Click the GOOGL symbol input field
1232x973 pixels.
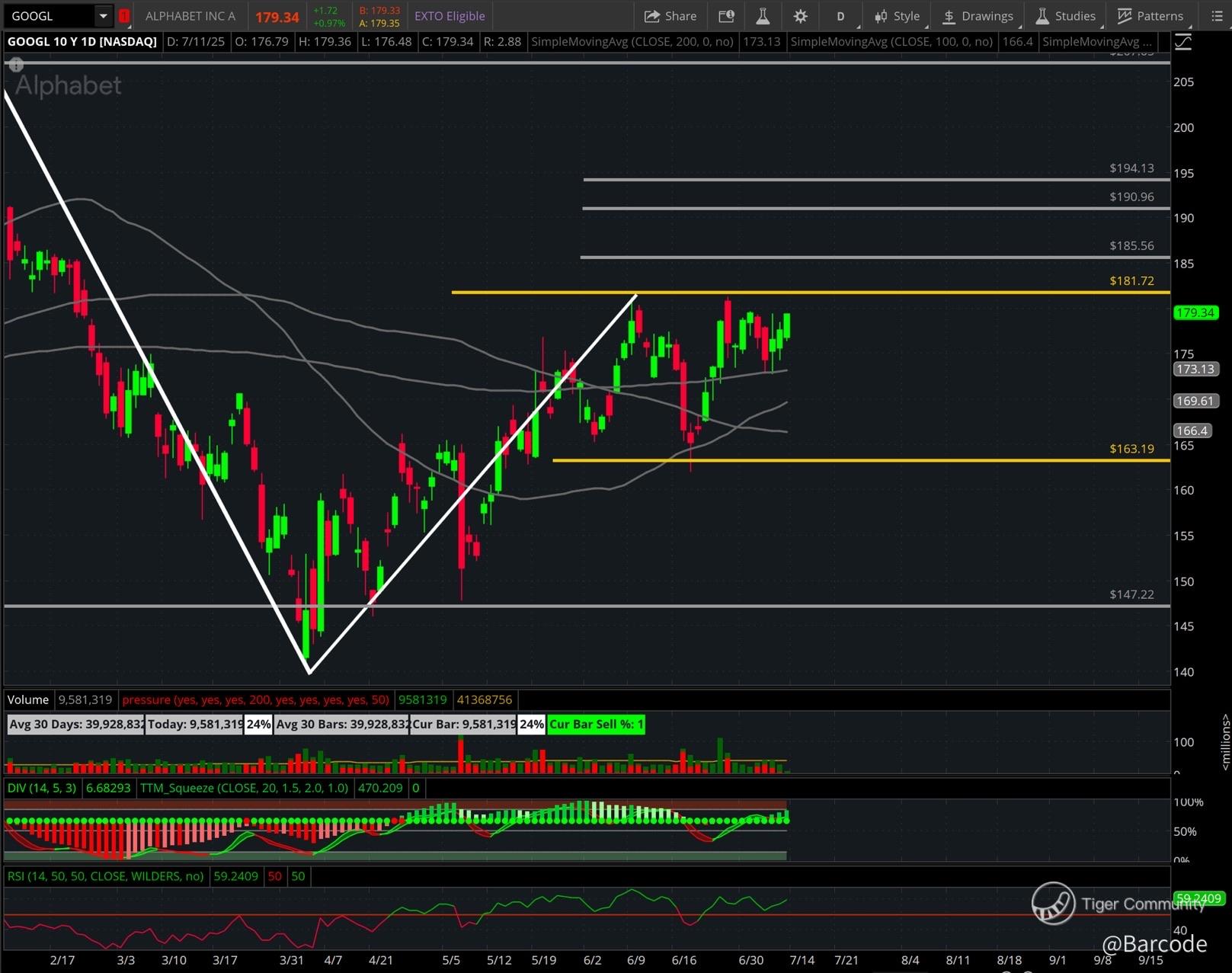tap(50, 16)
